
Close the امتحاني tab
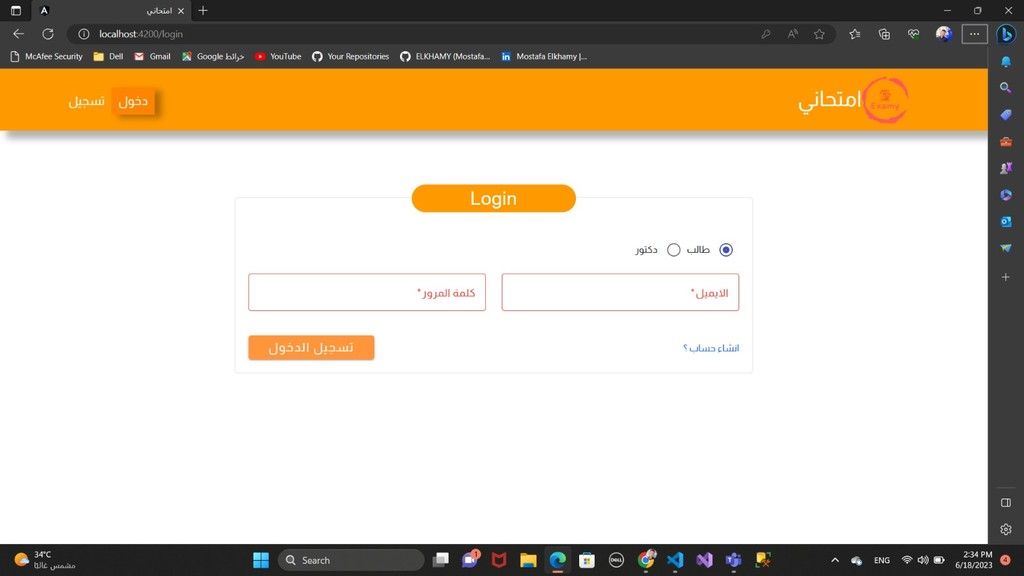click(x=181, y=10)
